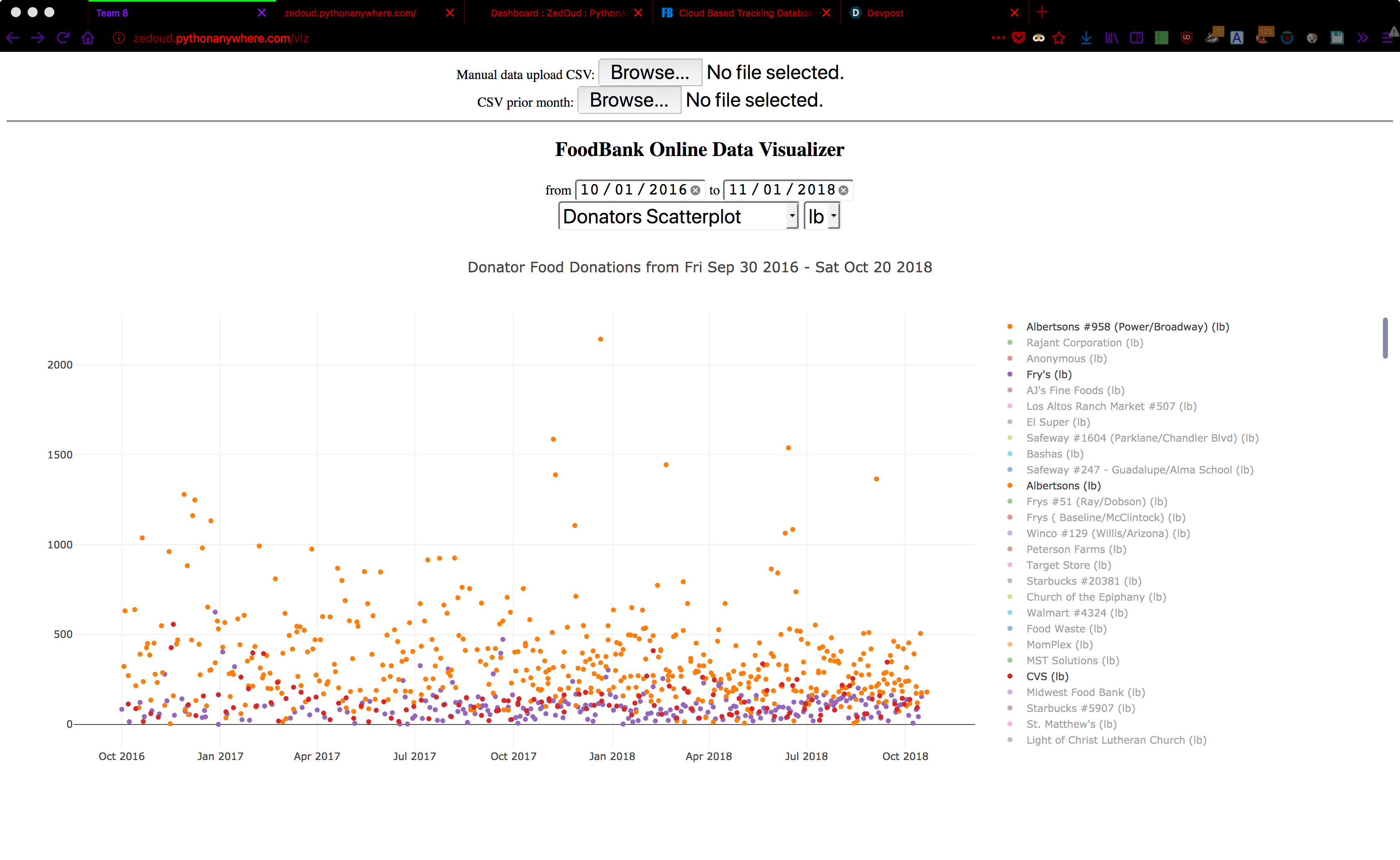The image size is (1400, 860).
Task: Hide the CVS (lb) series
Action: [1047, 676]
